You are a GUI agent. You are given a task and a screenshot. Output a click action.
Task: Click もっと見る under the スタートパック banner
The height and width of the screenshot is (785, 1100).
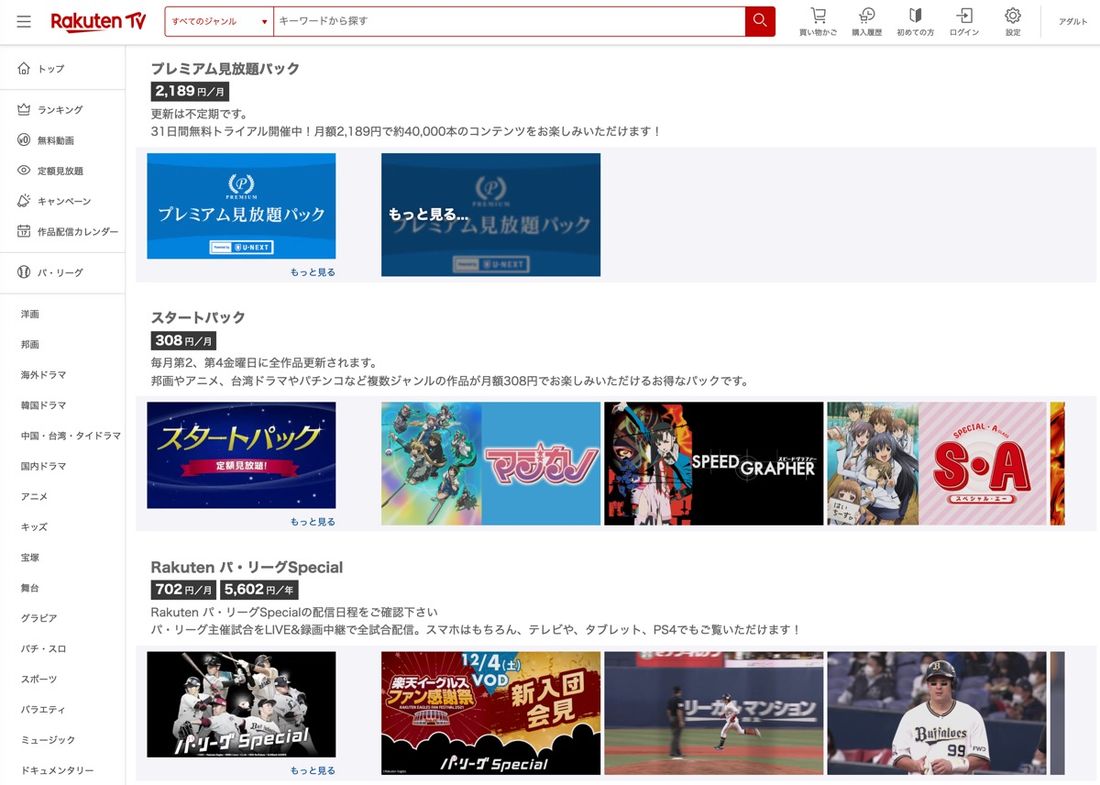[x=313, y=522]
